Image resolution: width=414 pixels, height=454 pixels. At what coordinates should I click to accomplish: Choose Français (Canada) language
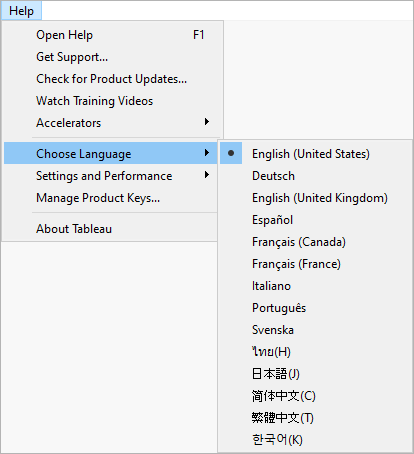315,242
